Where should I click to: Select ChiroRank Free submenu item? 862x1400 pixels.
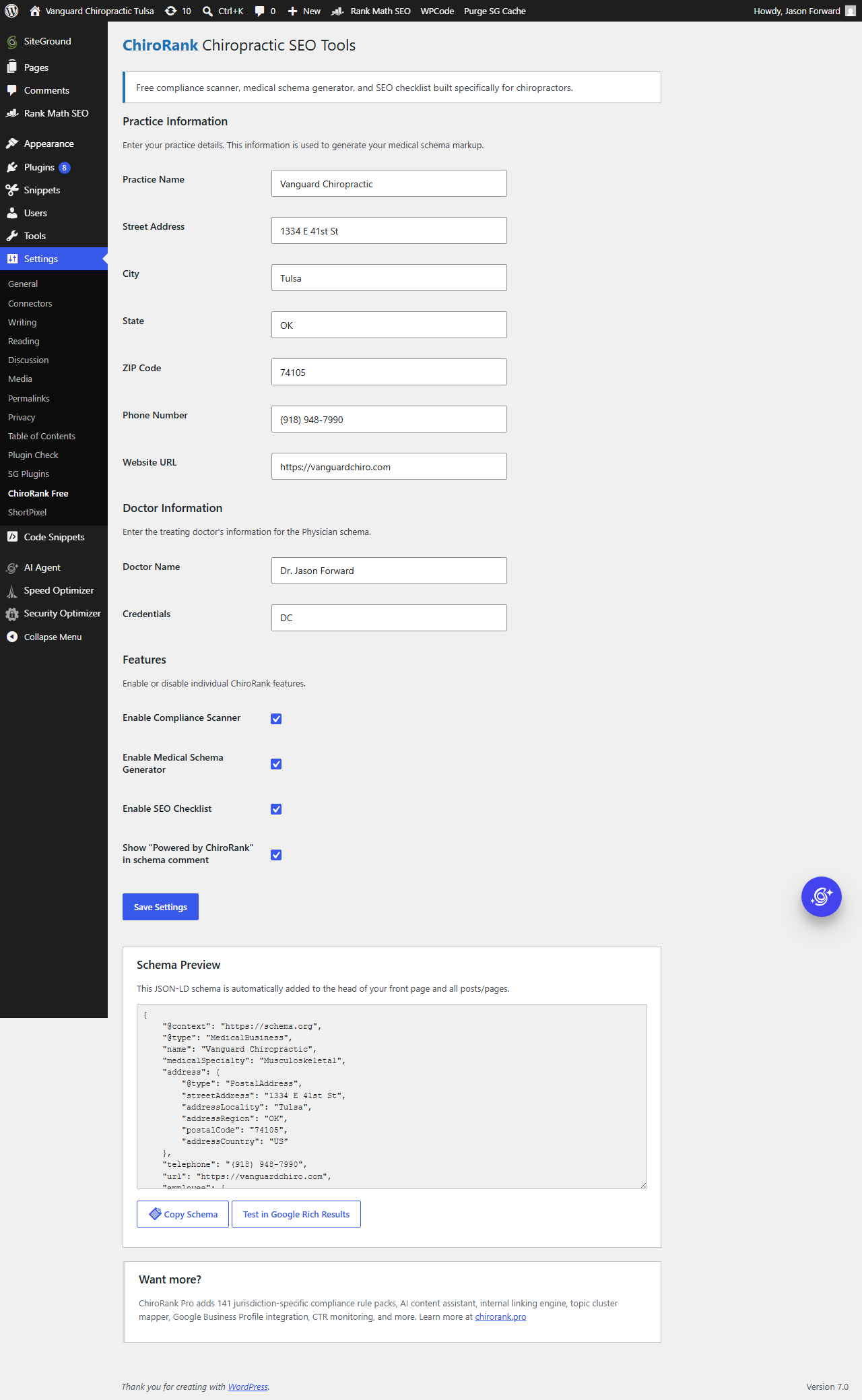[38, 494]
